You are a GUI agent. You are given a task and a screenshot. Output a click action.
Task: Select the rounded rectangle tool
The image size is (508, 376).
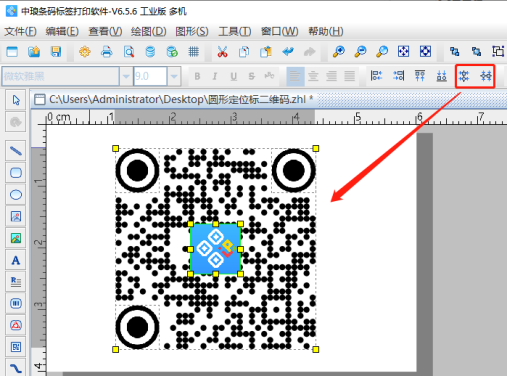16,173
